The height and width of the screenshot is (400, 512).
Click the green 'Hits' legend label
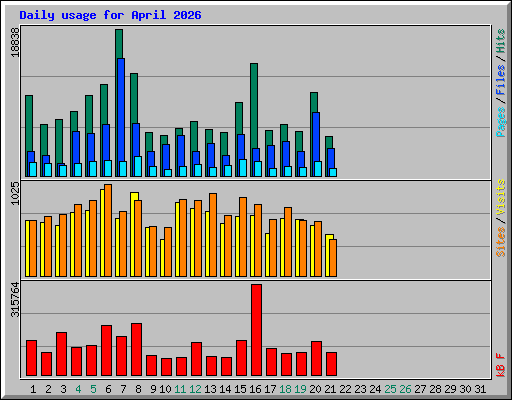pyautogui.click(x=501, y=41)
